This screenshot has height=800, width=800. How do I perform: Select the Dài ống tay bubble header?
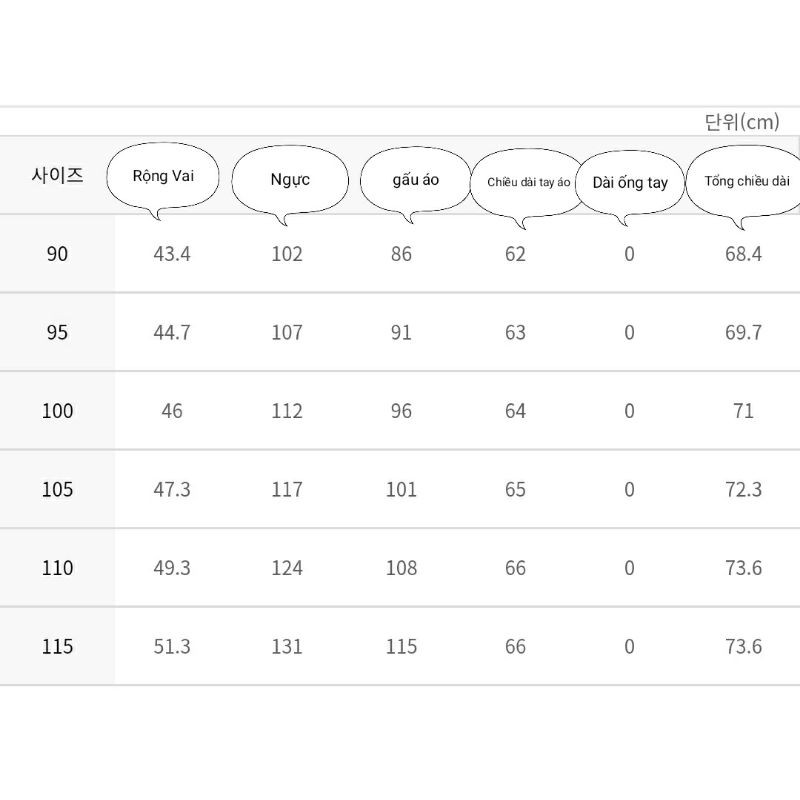(x=630, y=183)
